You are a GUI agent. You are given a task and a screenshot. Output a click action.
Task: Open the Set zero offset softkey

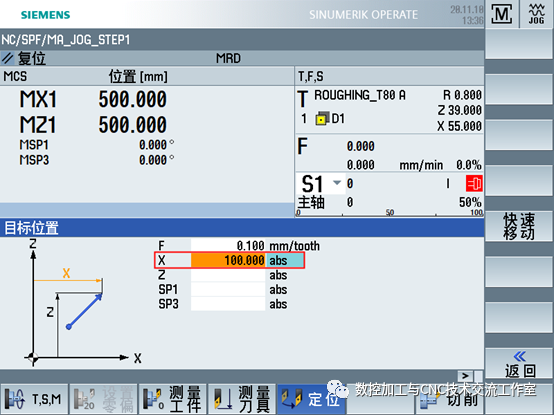click(x=104, y=399)
